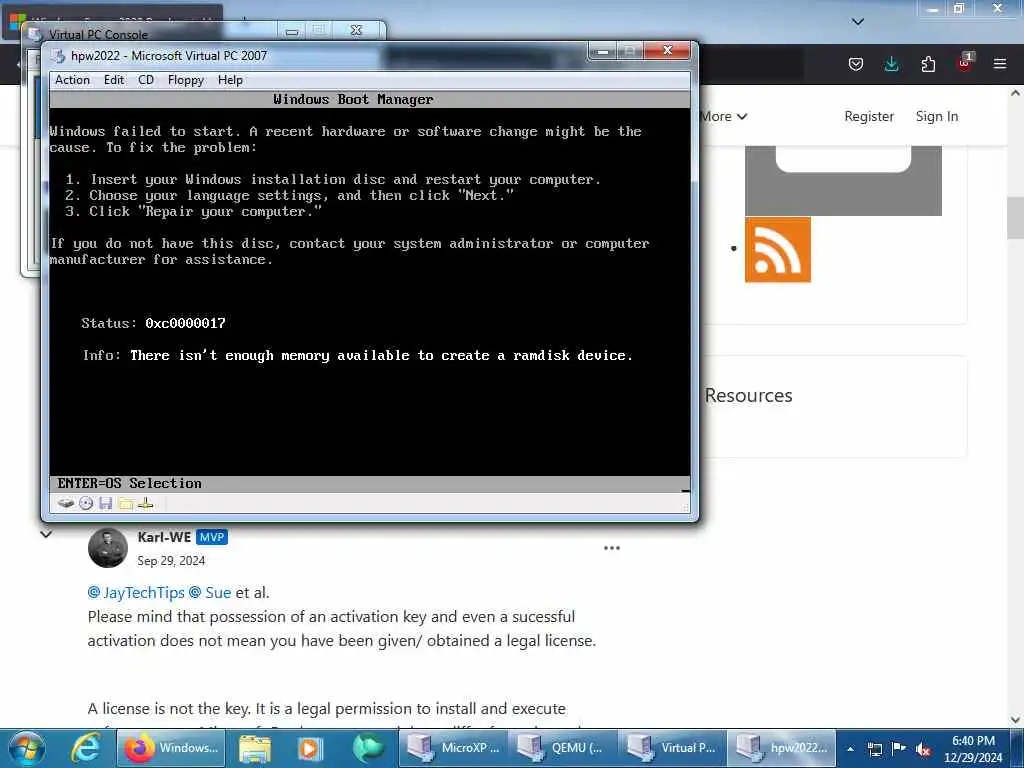This screenshot has width=1024, height=768.
Task: Open the Firefox hamburger application menu
Action: pos(1000,64)
